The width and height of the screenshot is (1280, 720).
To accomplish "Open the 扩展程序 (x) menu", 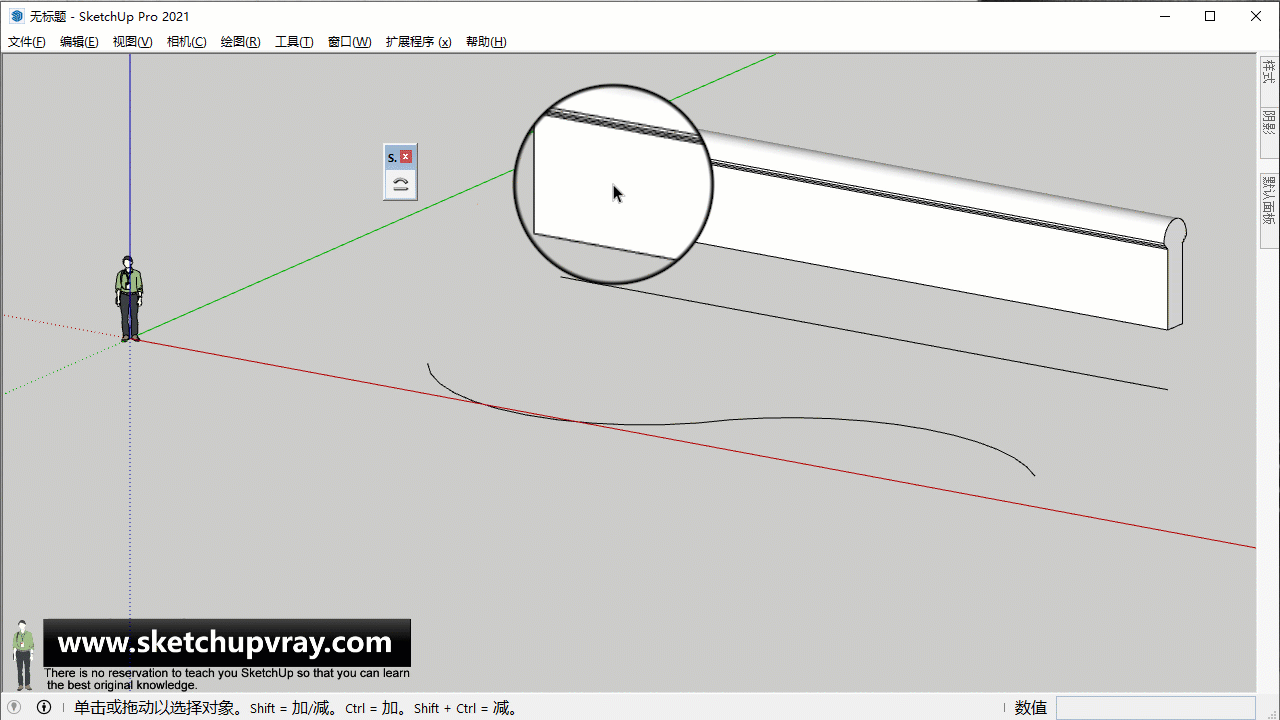I will point(418,42).
